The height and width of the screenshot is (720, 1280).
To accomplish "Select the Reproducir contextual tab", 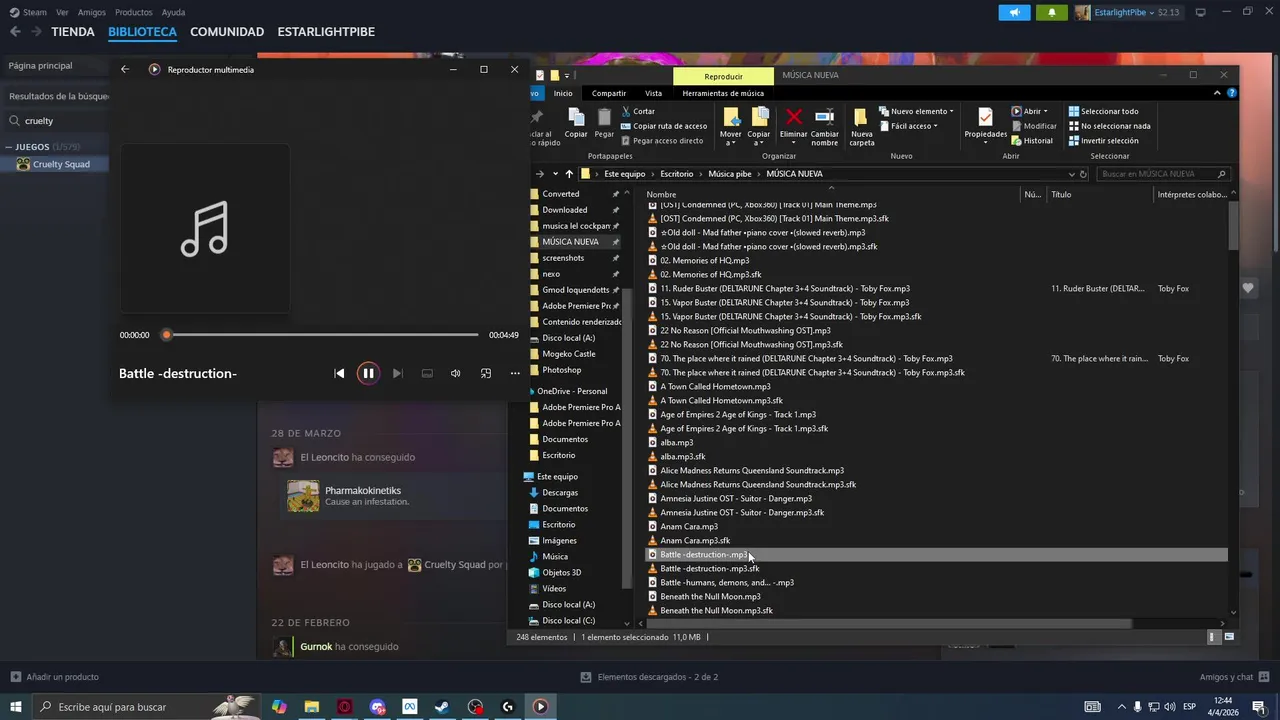I will 724,76.
